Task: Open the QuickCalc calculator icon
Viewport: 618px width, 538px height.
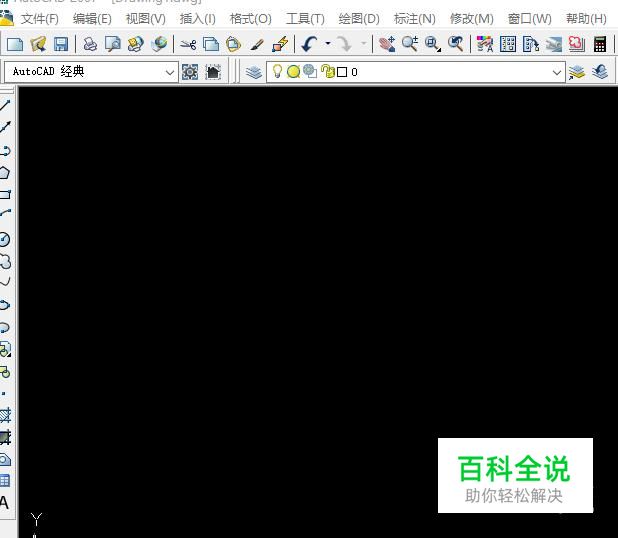Action: (599, 44)
